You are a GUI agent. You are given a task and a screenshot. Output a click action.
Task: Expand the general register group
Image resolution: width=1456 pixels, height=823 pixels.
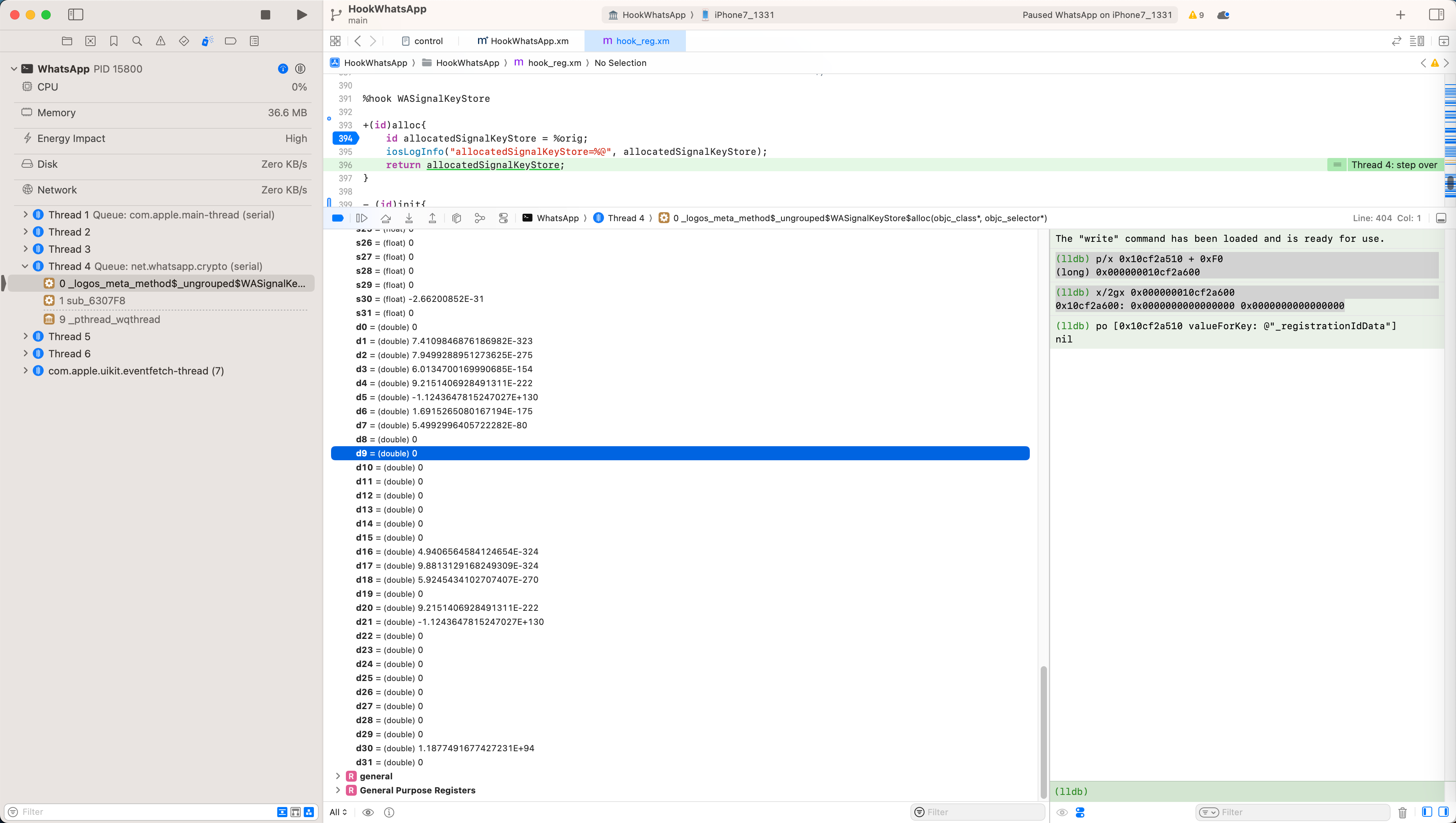point(338,776)
